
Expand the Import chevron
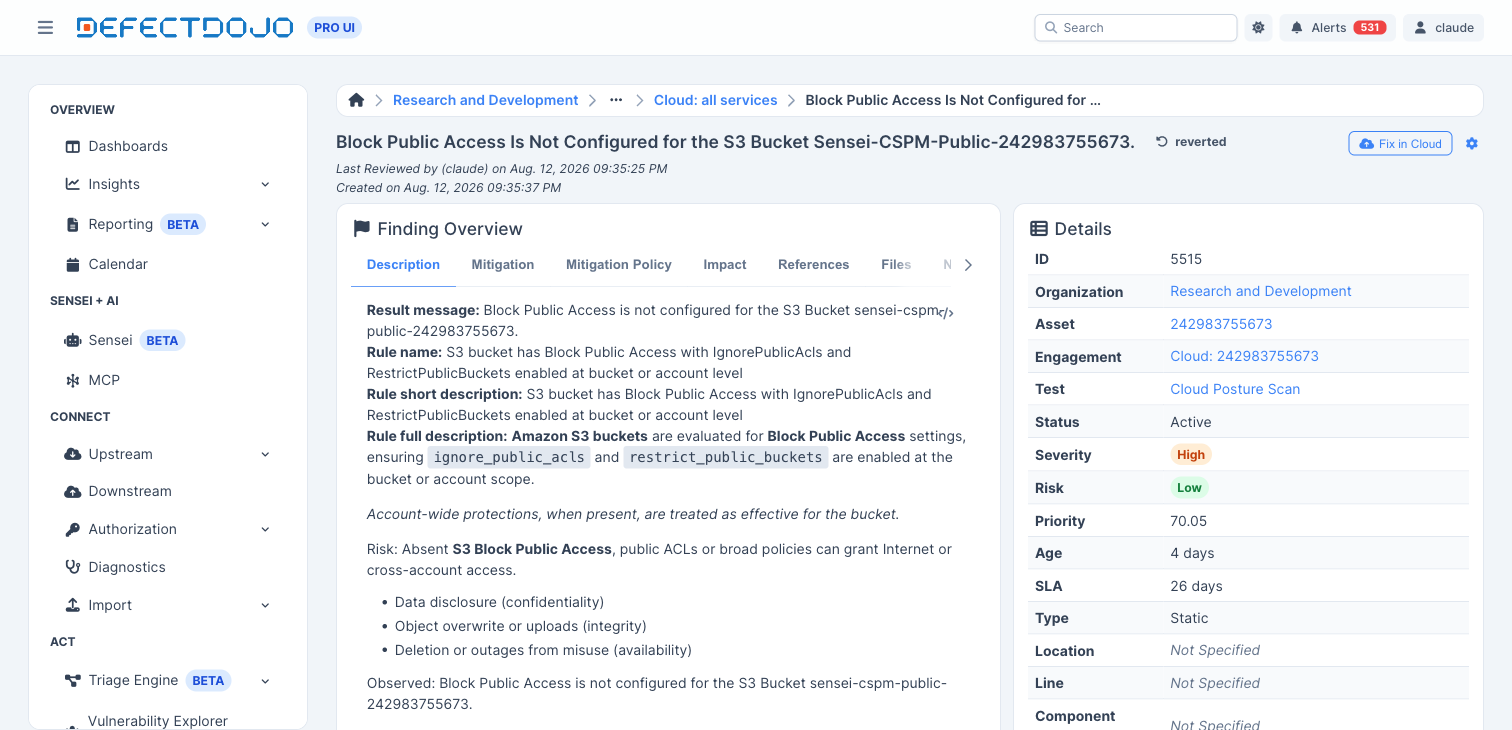point(265,605)
